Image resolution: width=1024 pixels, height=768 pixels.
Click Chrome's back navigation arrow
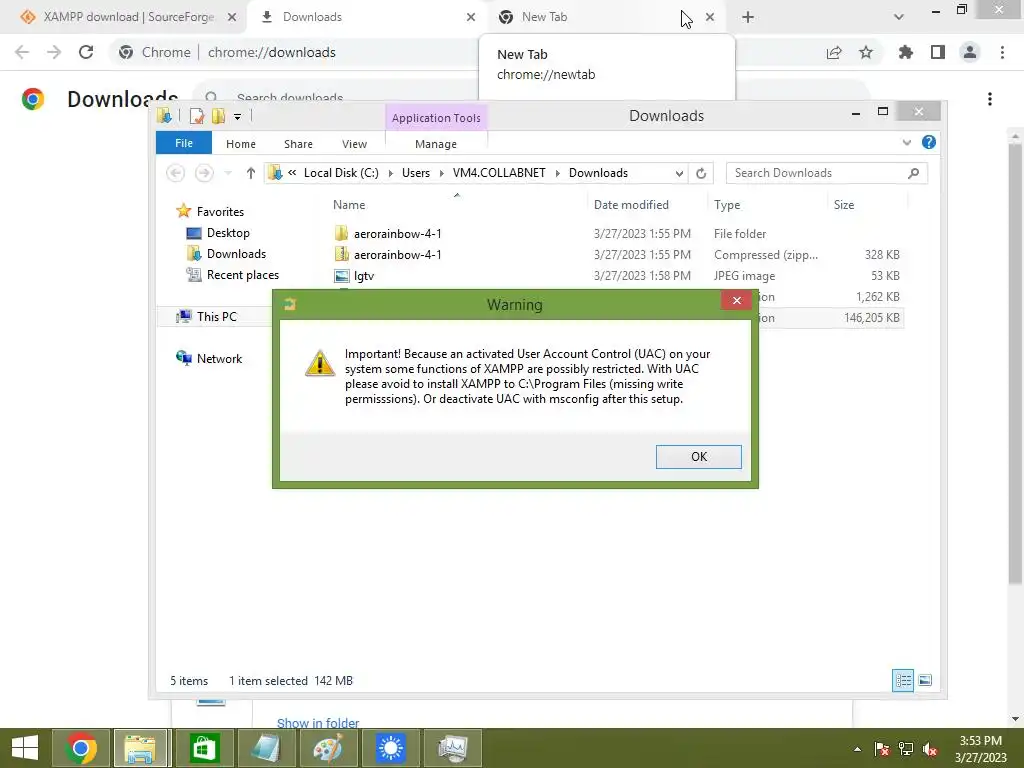click(22, 52)
